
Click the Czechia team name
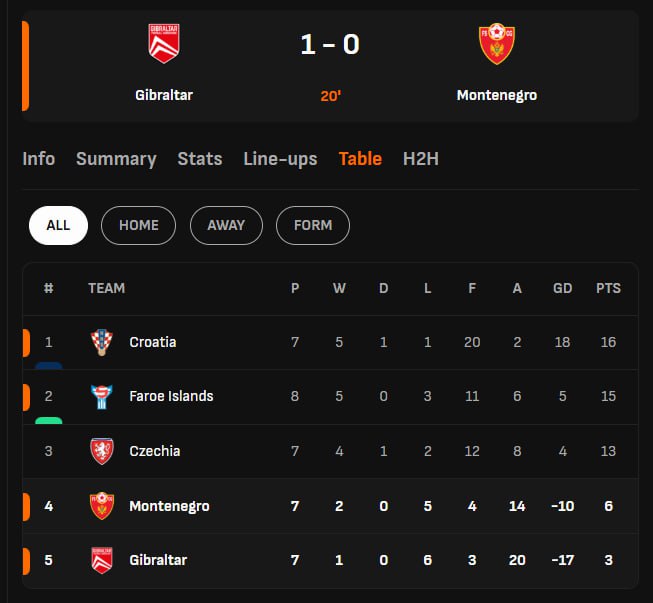tap(155, 451)
